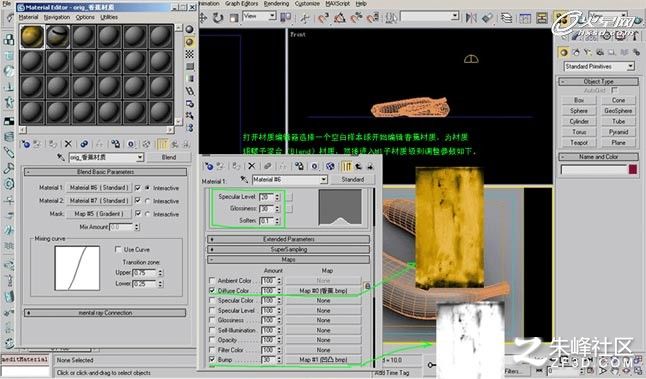
Task: Click the Mirror tool in main toolbar
Action: (x=471, y=17)
